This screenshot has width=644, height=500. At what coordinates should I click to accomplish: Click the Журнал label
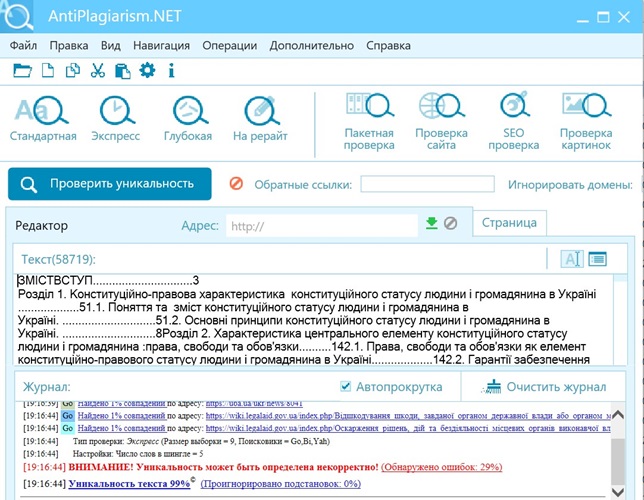click(x=47, y=387)
